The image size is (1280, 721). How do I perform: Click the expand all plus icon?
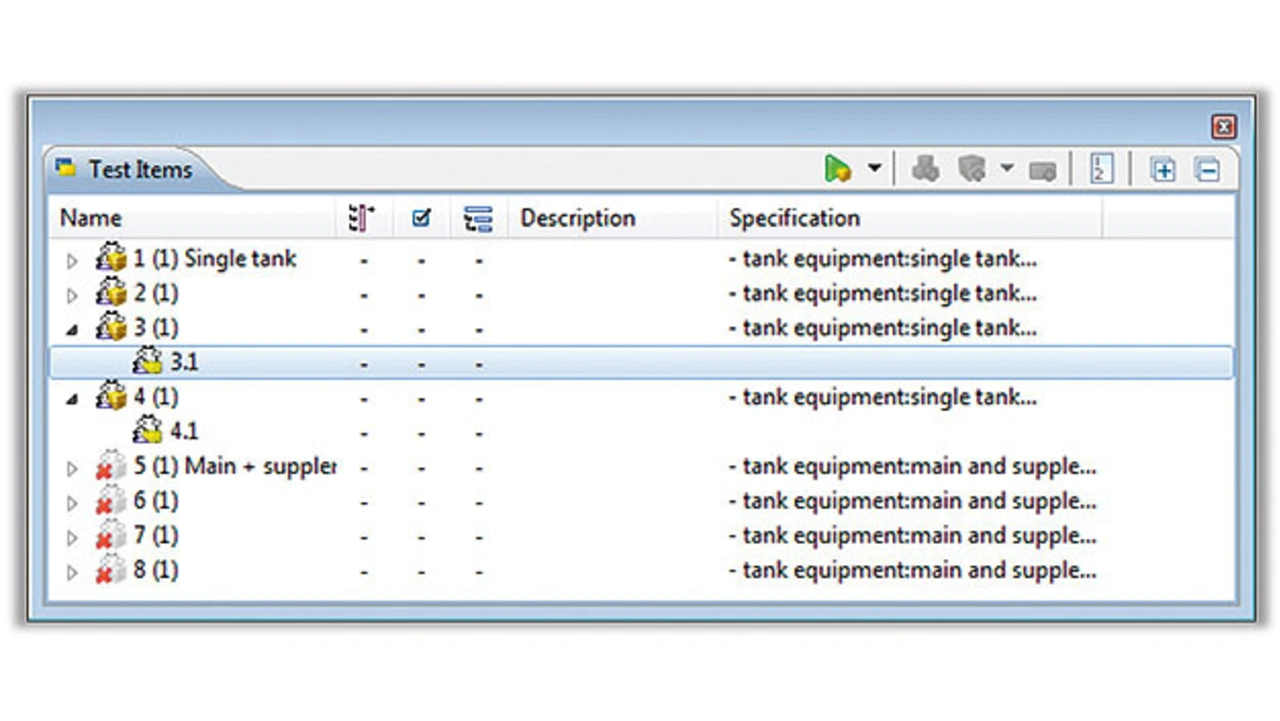click(x=1162, y=169)
